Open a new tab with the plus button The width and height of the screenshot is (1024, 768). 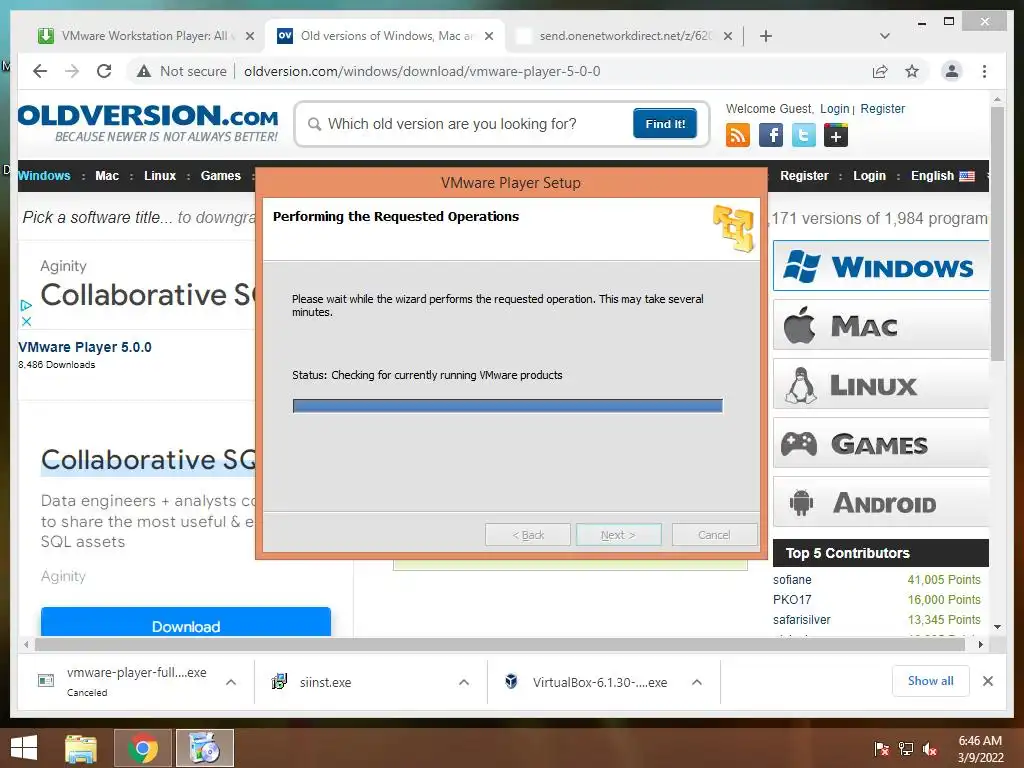pos(766,36)
